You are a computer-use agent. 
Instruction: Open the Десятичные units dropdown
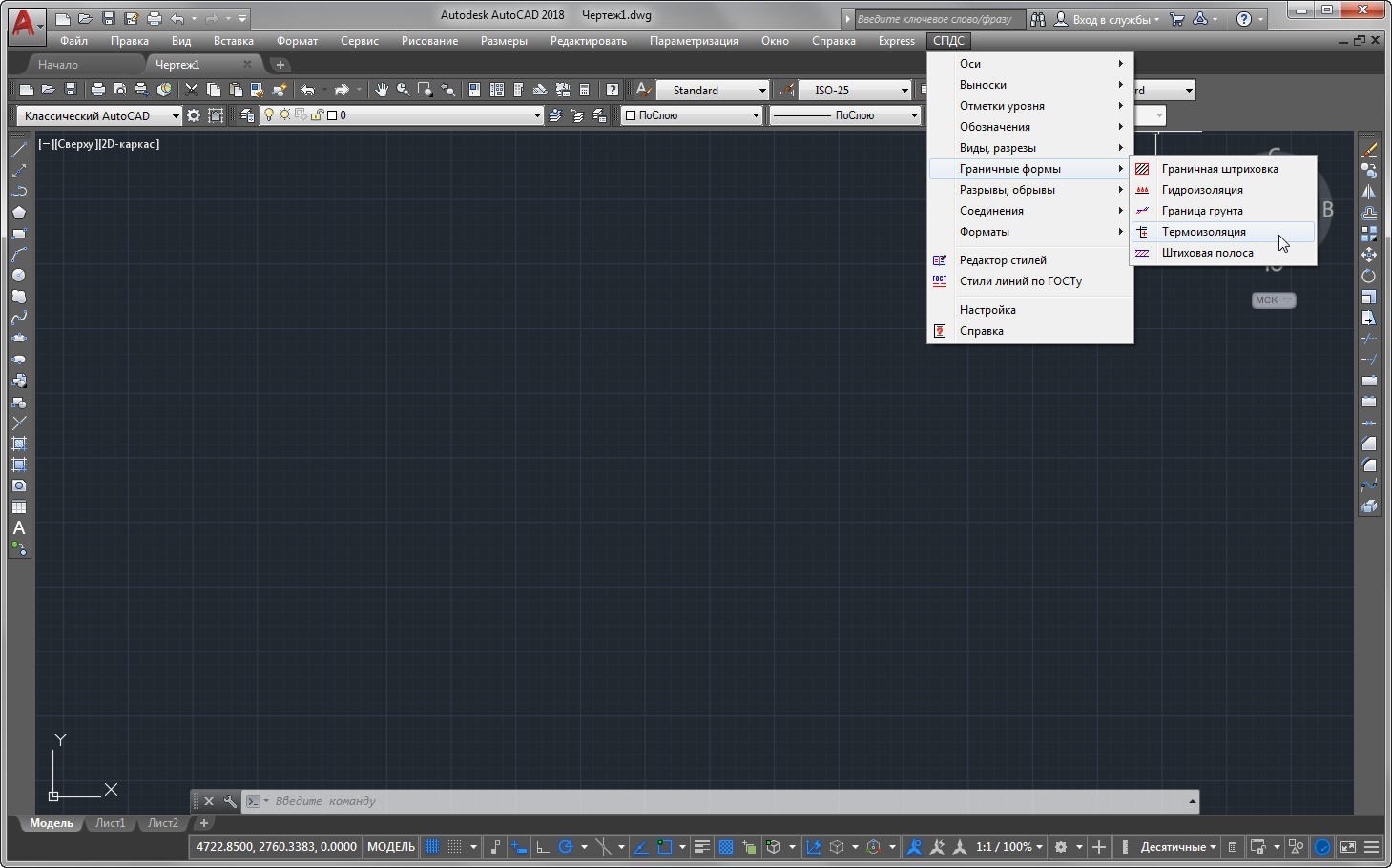(1179, 846)
